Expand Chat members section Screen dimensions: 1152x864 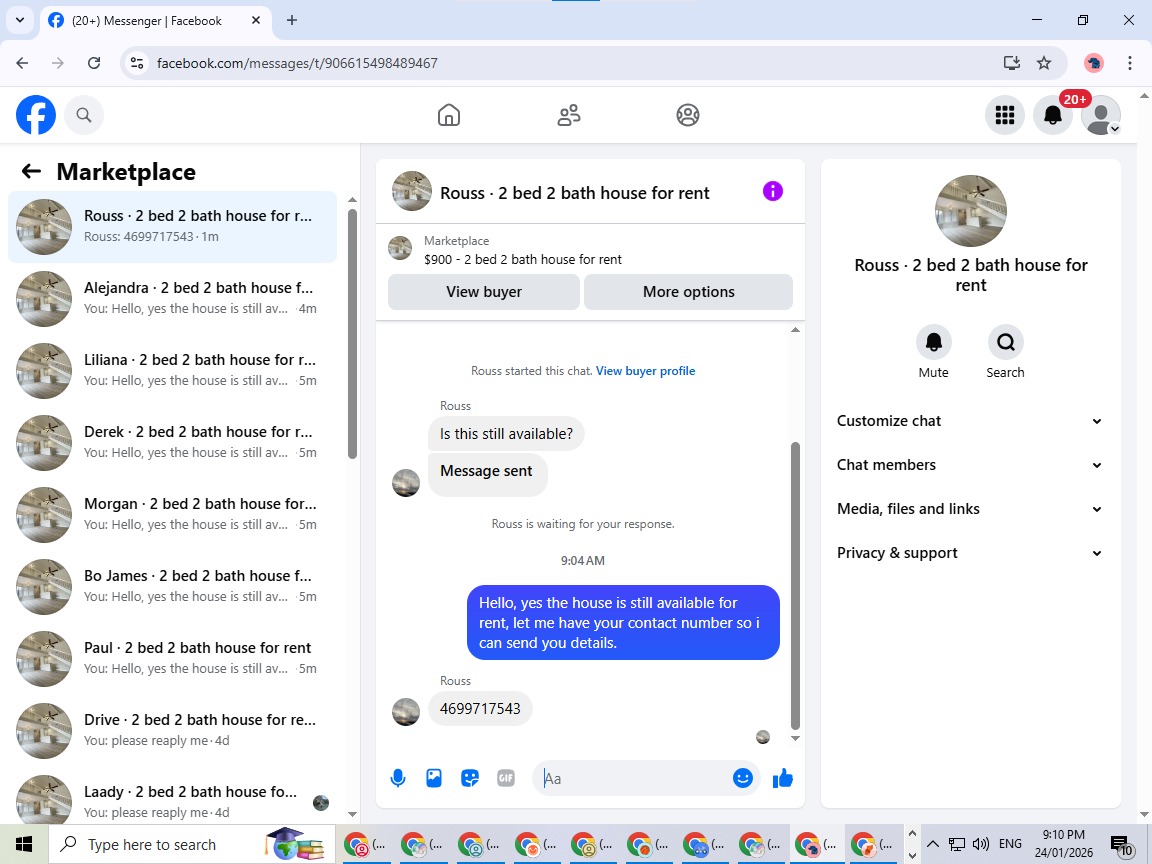pos(970,465)
